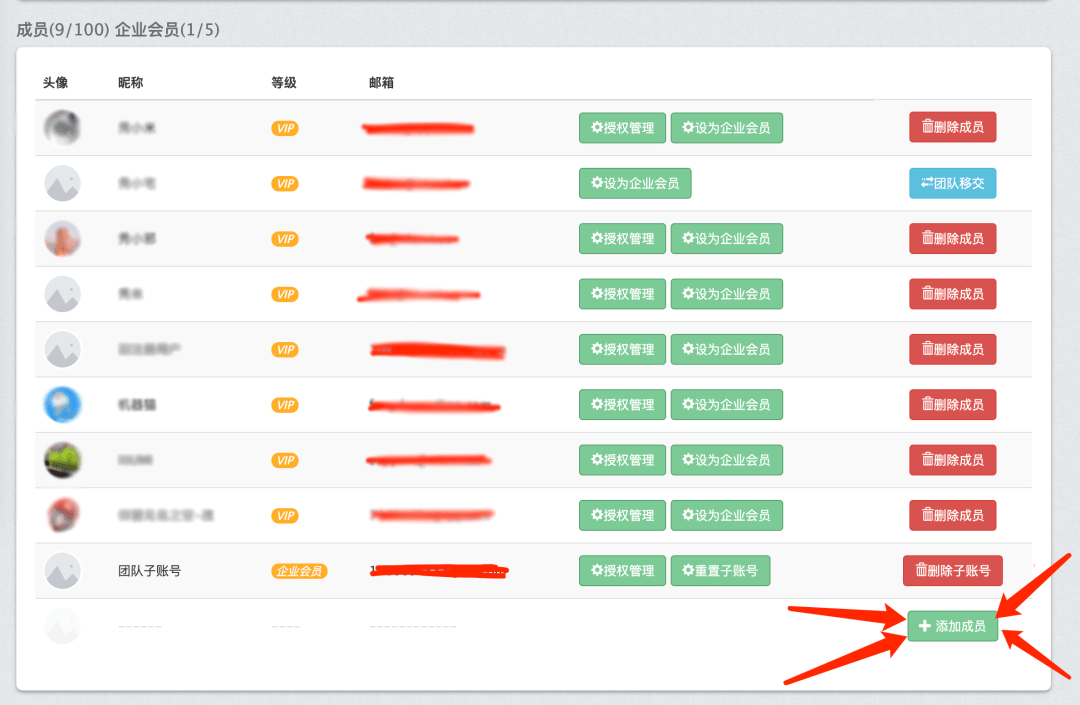Click the green landscape avatar thumbnail

pyautogui.click(x=62, y=460)
